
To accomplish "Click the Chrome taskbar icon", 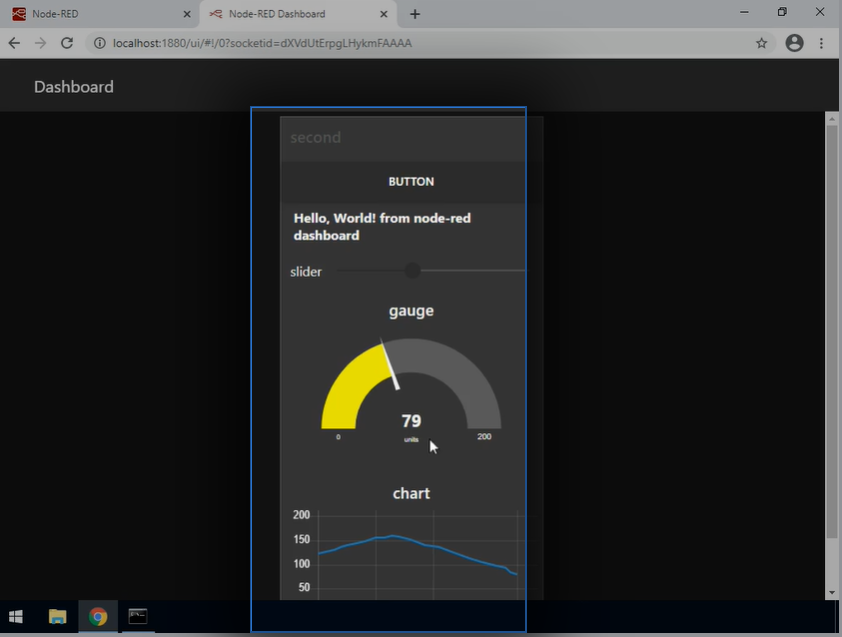I will (x=98, y=617).
